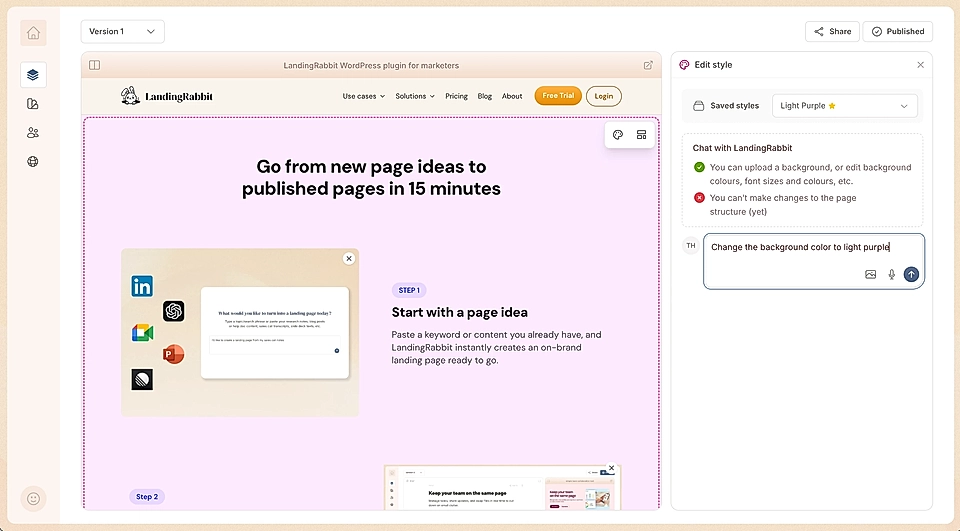
Task: Open the Blog nav item
Action: [x=485, y=96]
